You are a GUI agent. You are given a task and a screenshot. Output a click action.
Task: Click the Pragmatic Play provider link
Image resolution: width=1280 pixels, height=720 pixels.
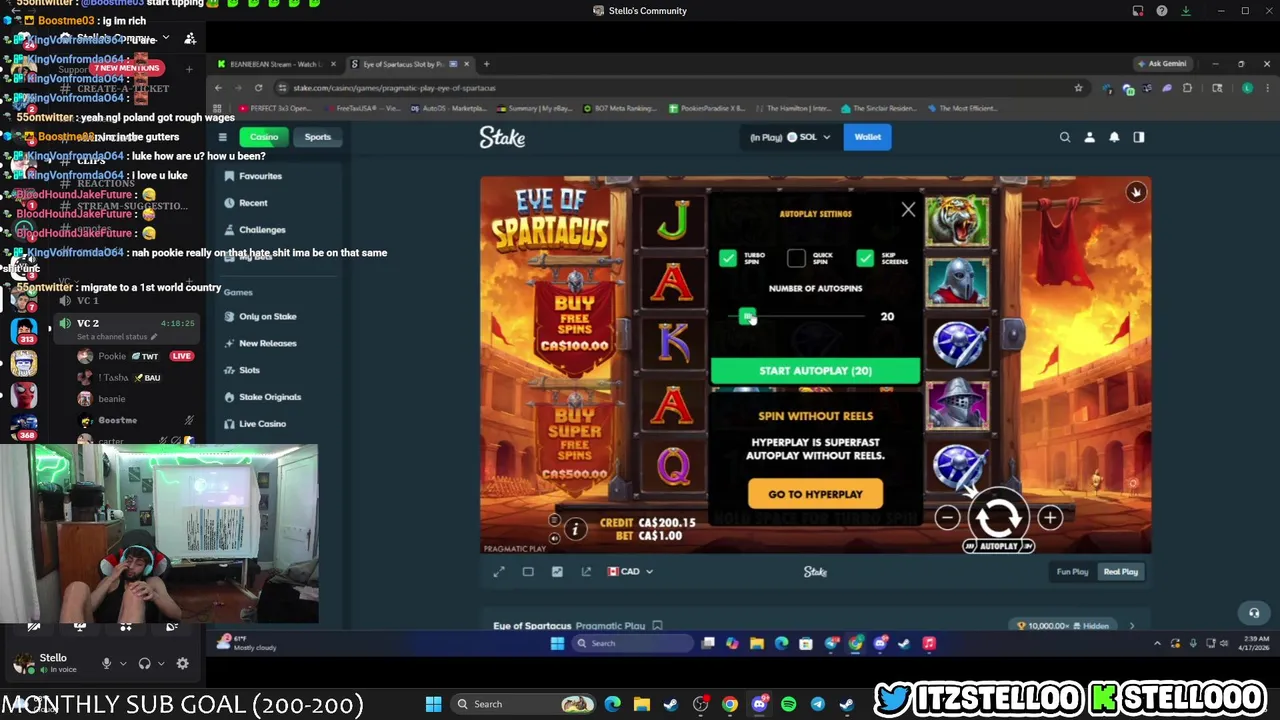[610, 626]
